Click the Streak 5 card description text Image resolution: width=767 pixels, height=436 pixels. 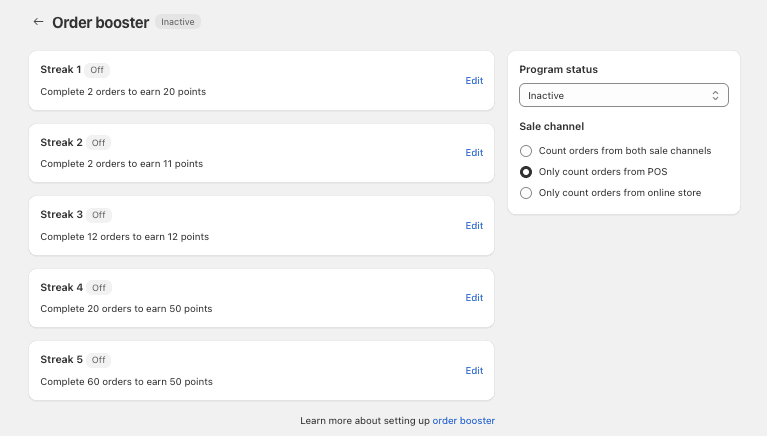point(126,382)
